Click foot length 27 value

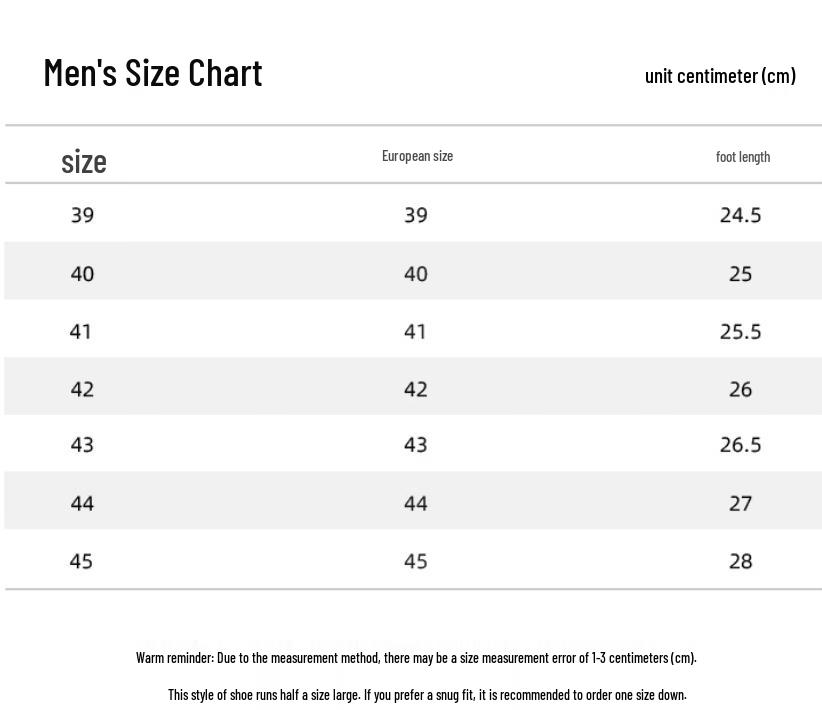click(740, 503)
